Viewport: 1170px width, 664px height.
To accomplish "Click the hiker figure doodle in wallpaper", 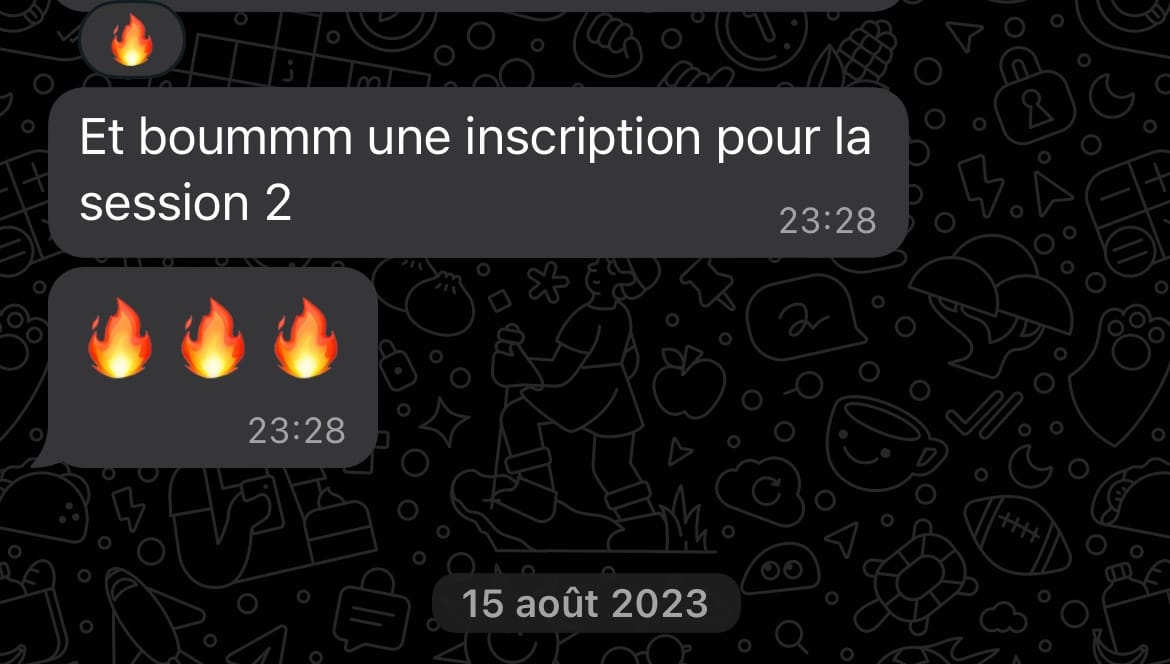I will pos(575,403).
